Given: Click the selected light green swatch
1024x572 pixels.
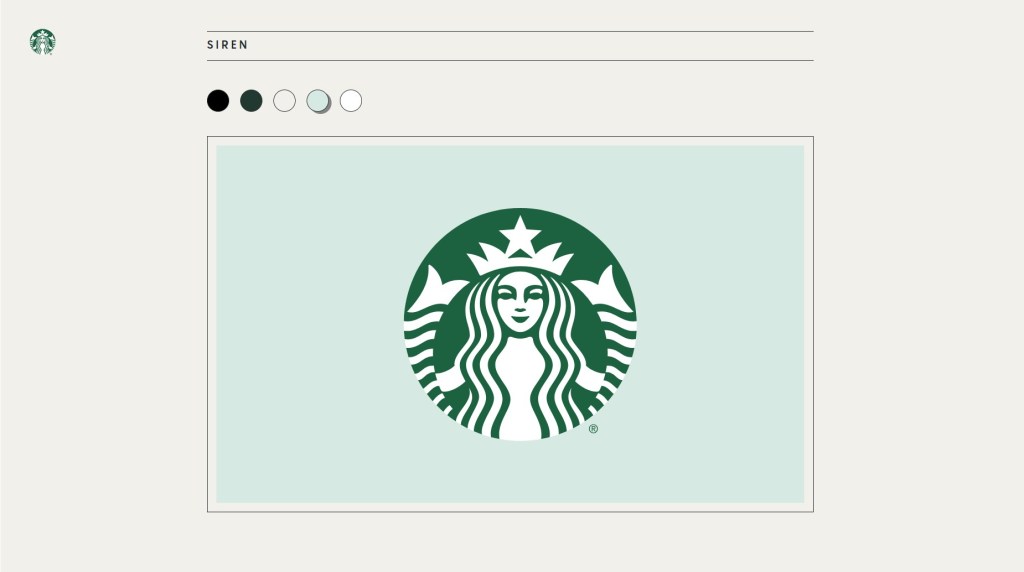Looking at the screenshot, I should pos(317,101).
